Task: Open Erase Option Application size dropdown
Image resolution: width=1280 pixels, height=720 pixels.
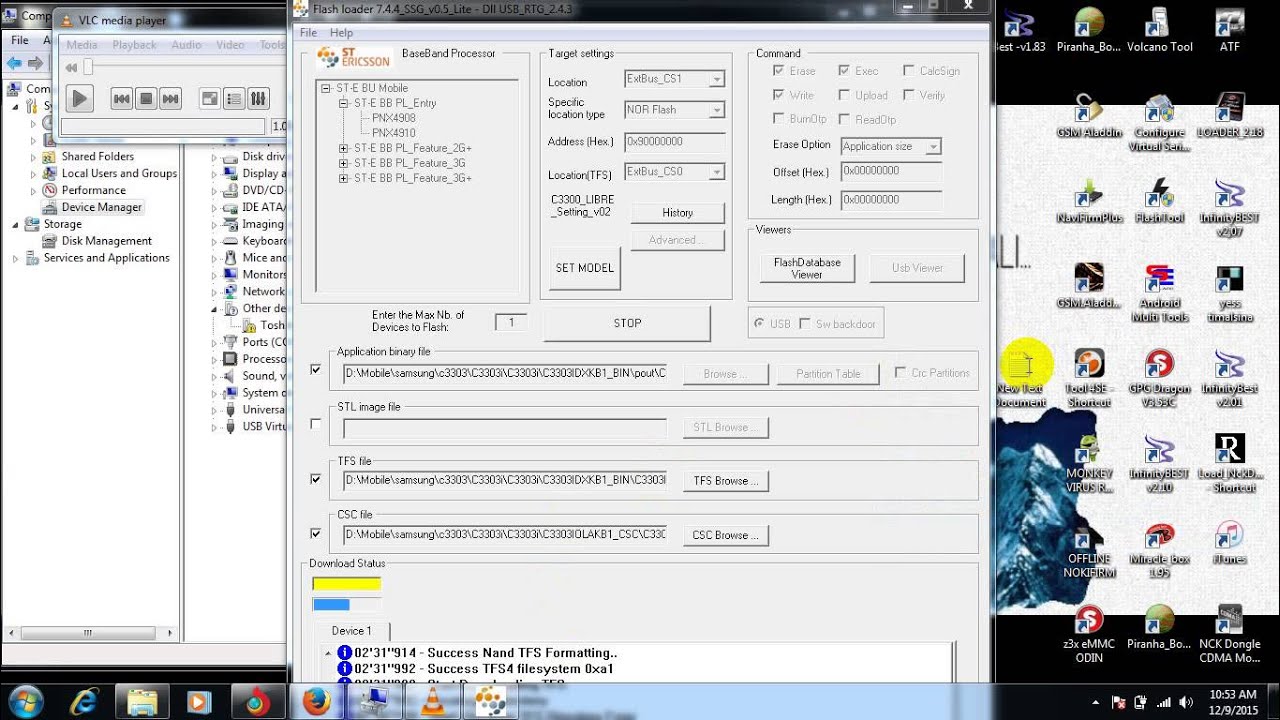Action: pos(933,146)
